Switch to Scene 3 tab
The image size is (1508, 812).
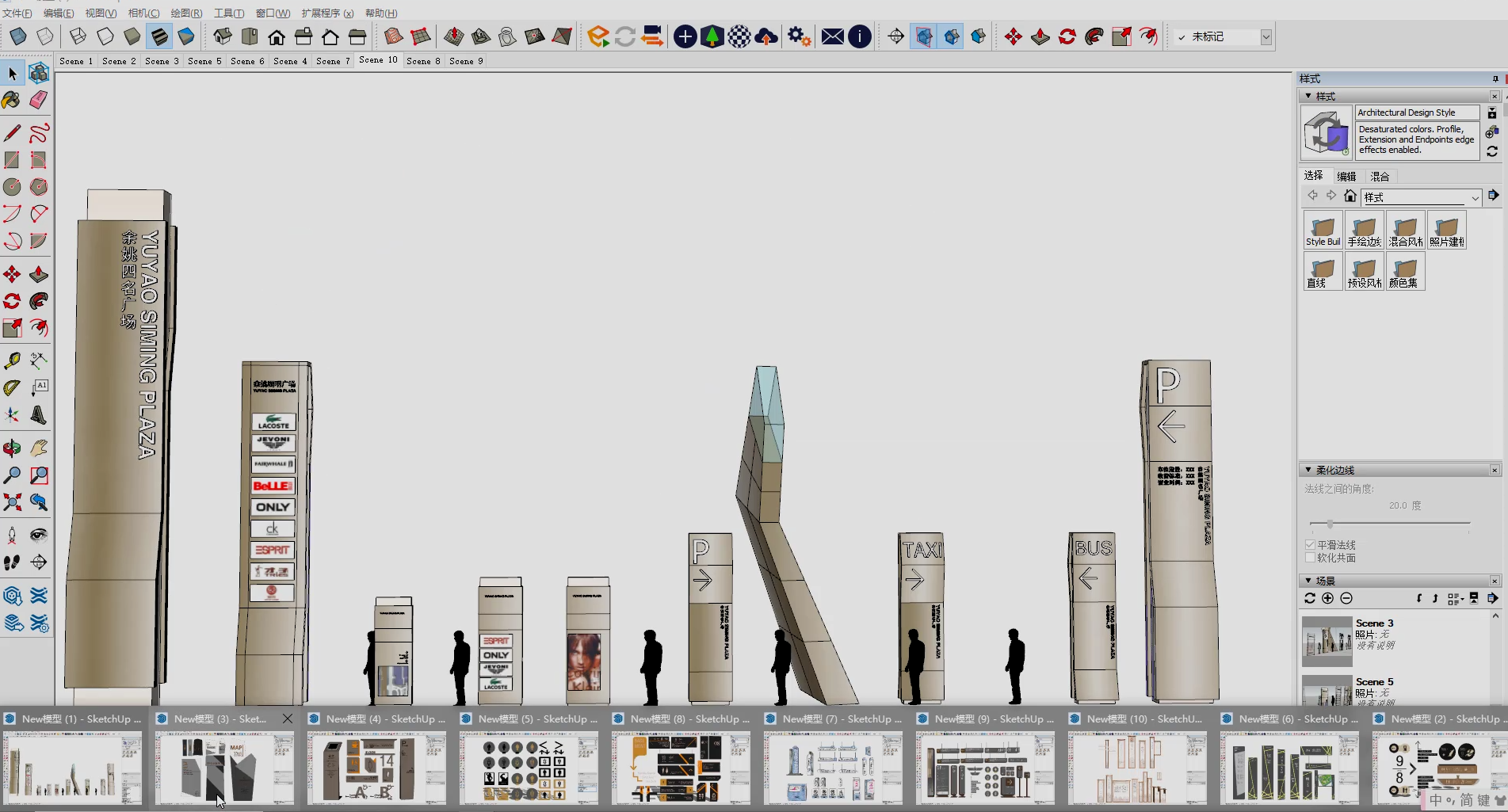pos(162,61)
